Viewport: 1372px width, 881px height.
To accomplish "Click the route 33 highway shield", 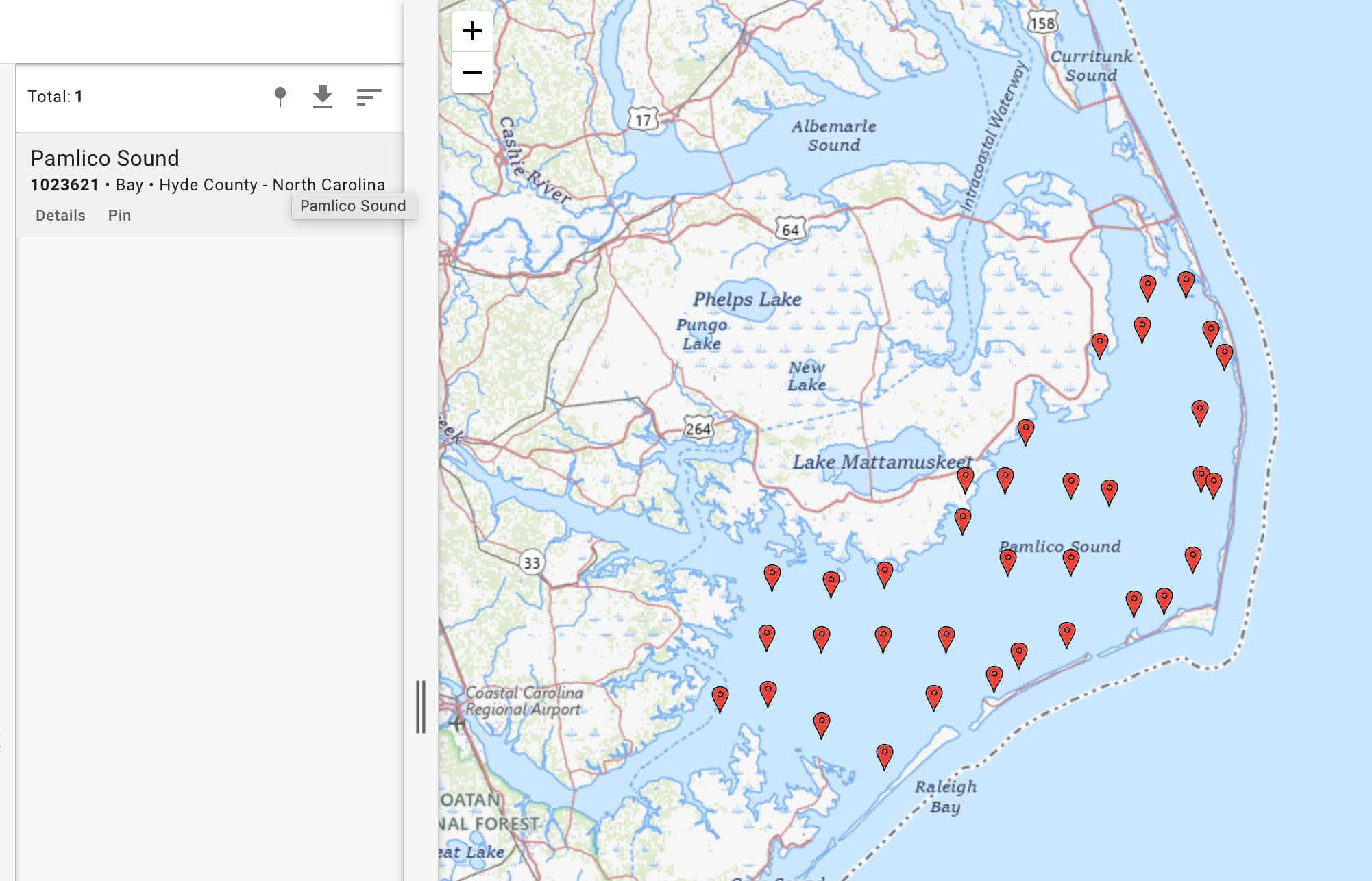I will click(x=531, y=562).
